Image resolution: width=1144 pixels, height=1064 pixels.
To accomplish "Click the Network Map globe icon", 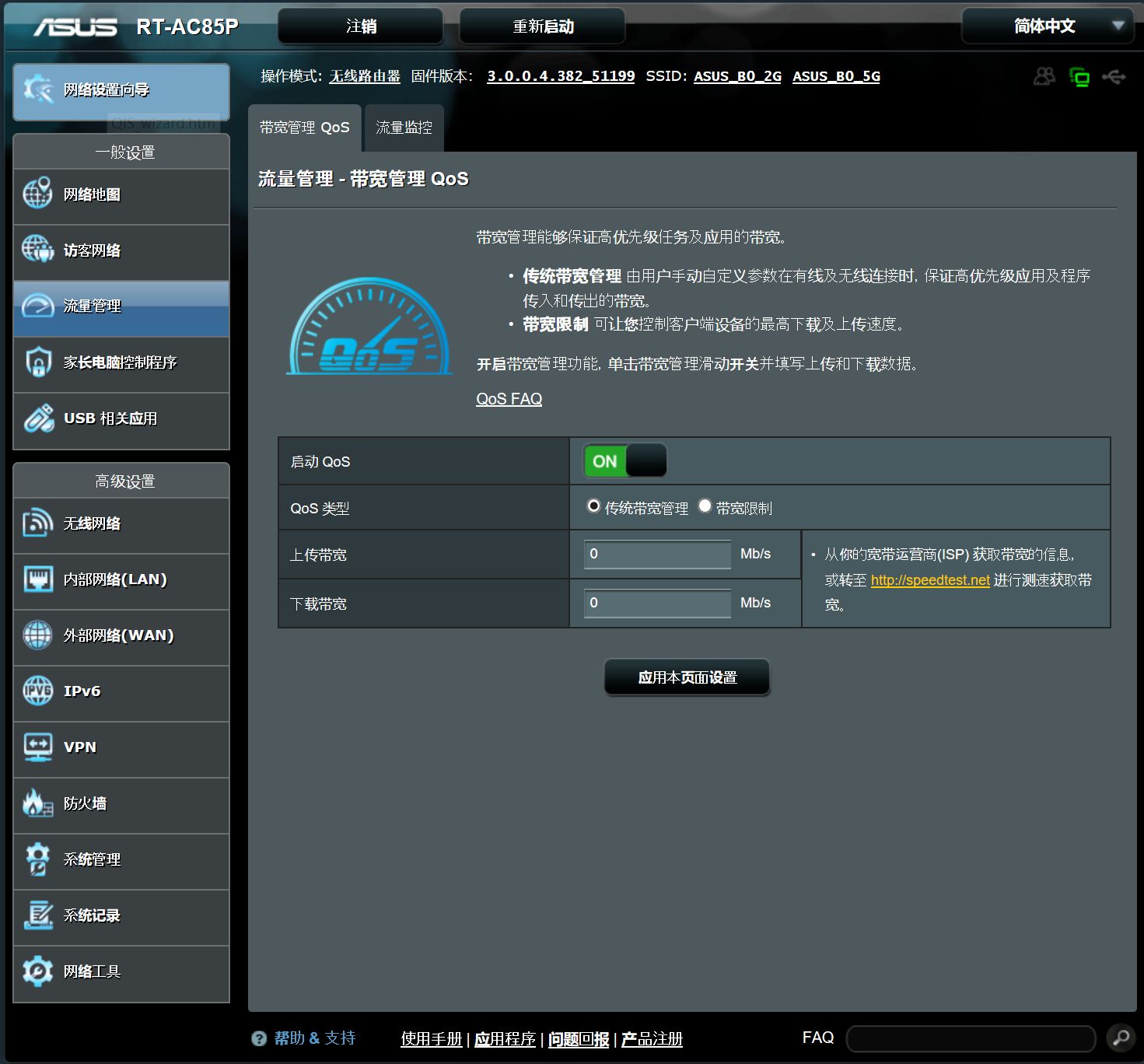I will 37,194.
